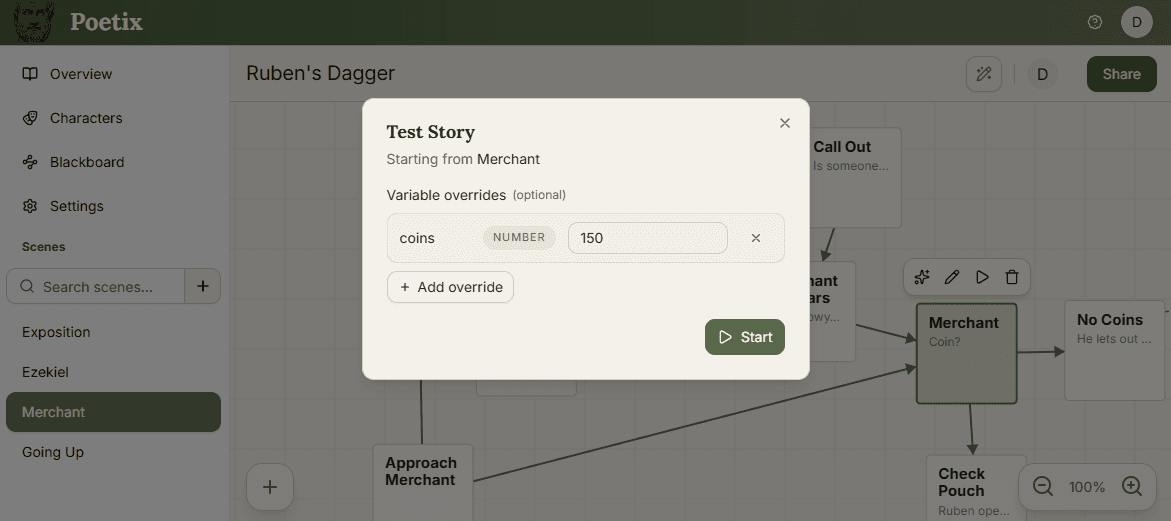Click the Scenes section heading

[x=43, y=247]
